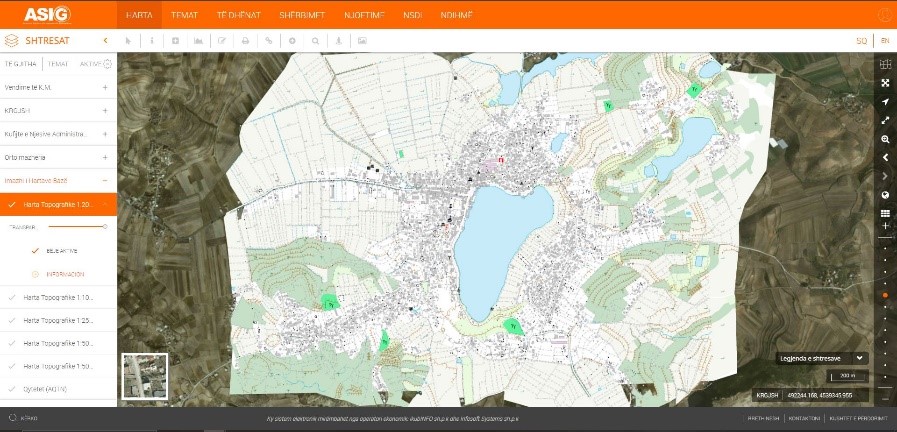The width and height of the screenshot is (897, 432).
Task: Open the NSDI menu
Action: click(412, 15)
